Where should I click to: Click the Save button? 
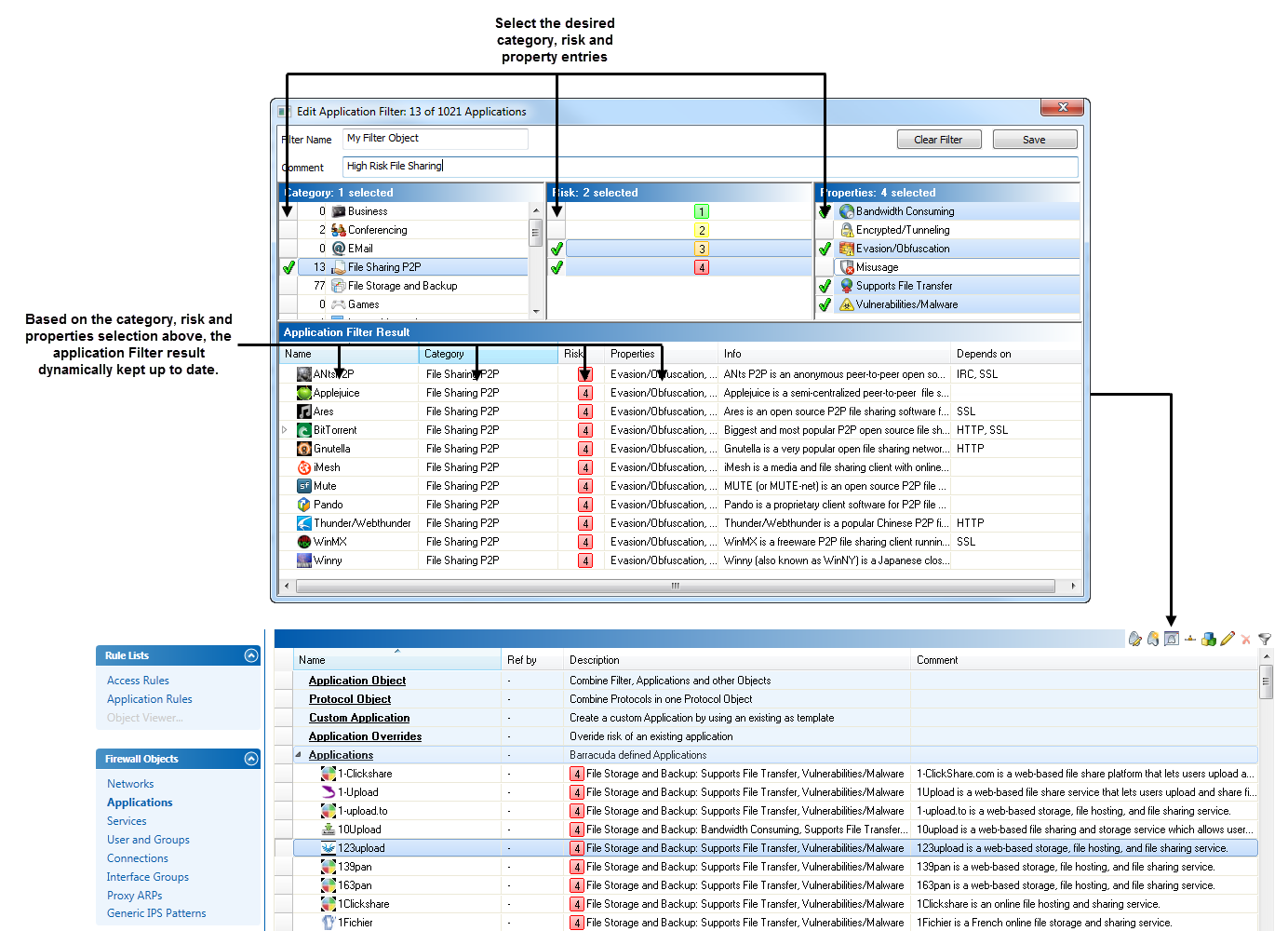click(x=1034, y=140)
